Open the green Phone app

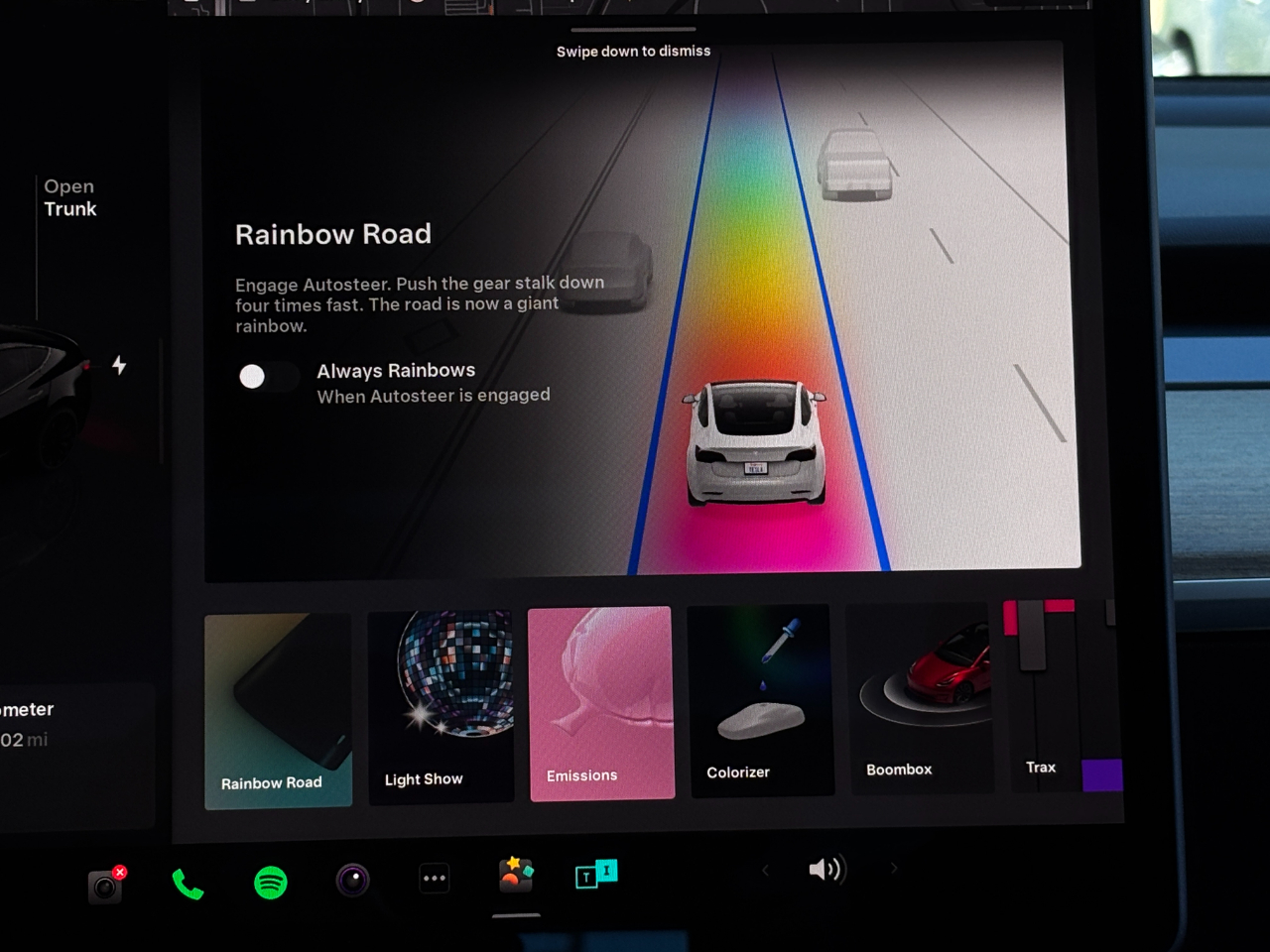tap(188, 884)
